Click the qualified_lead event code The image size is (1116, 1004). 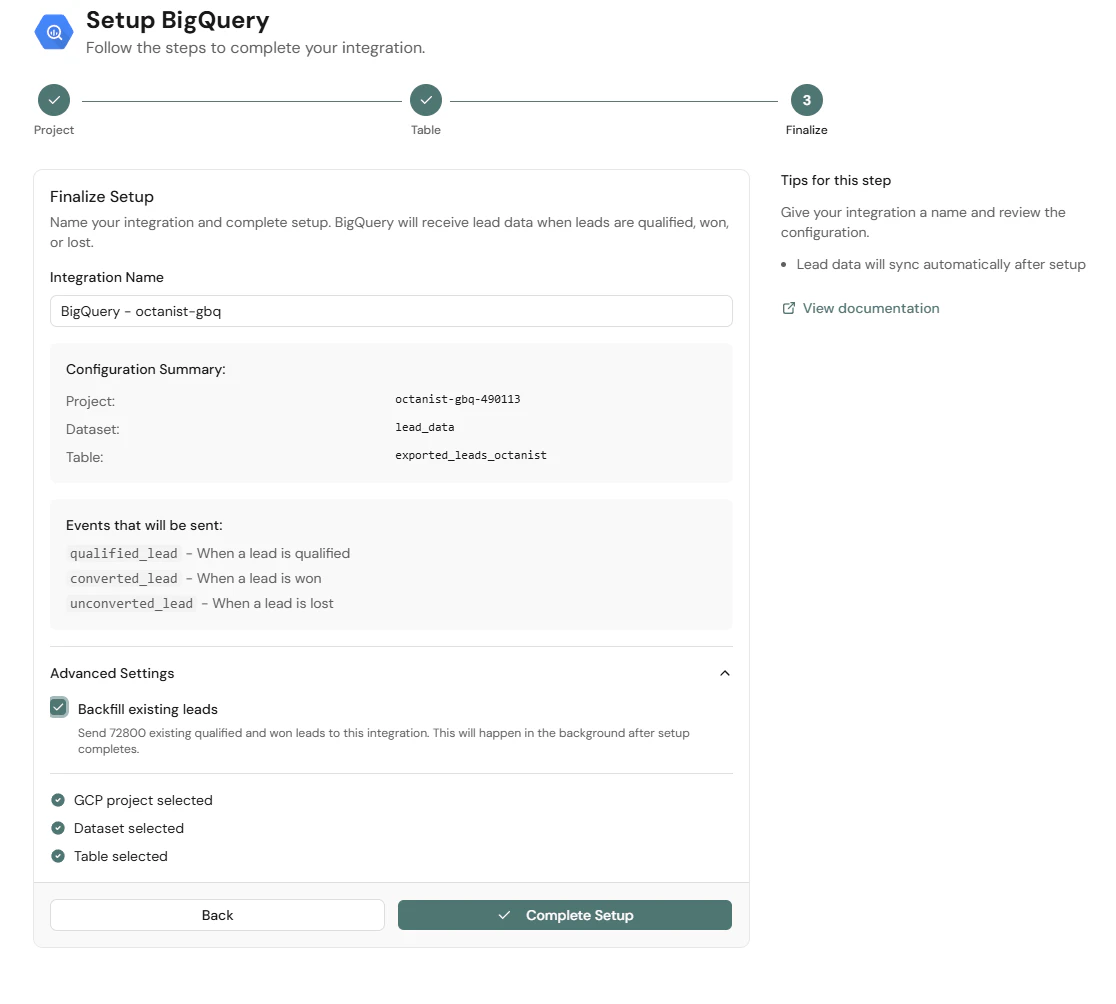[124, 554]
